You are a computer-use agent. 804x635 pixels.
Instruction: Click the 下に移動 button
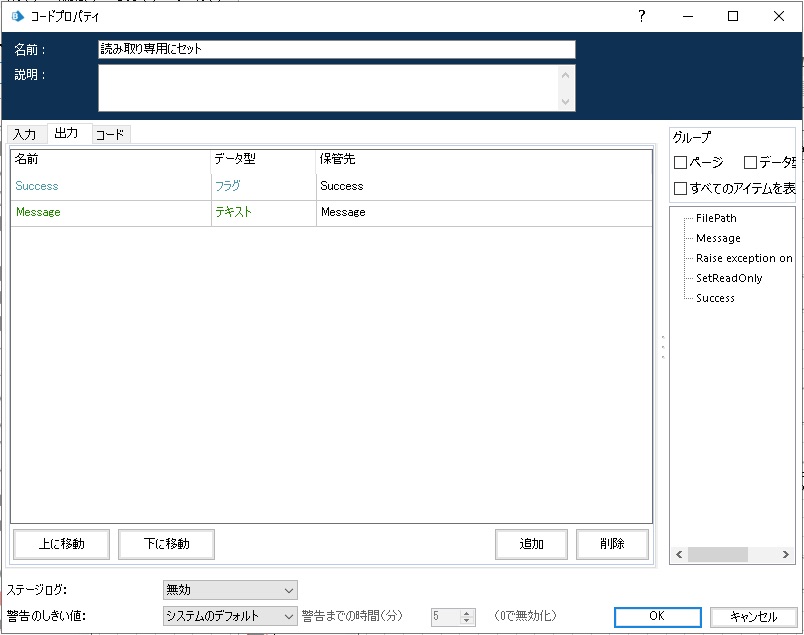pyautogui.click(x=166, y=544)
